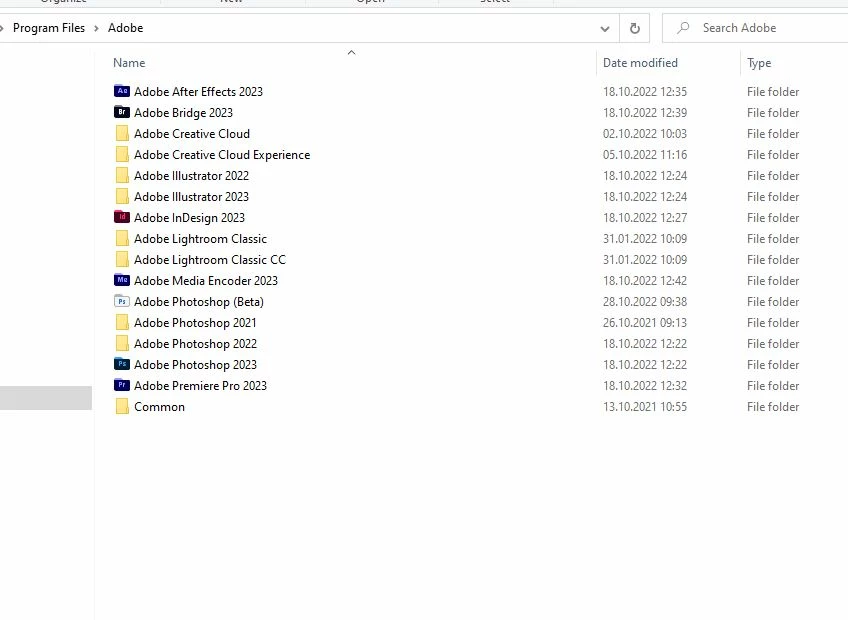Select the Adobe Creative Cloud Experience folder icon
848x620 pixels.
coord(122,155)
